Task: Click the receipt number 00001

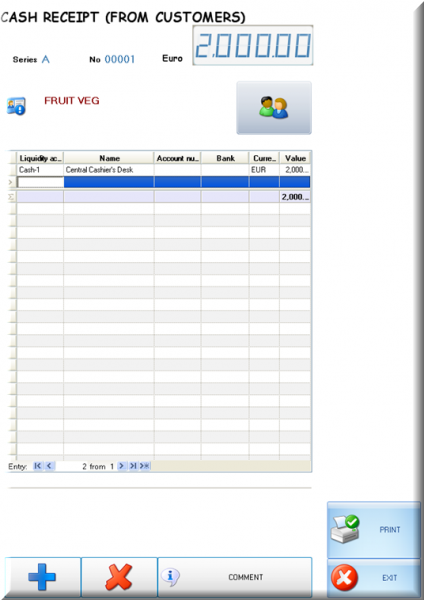Action: coord(120,59)
